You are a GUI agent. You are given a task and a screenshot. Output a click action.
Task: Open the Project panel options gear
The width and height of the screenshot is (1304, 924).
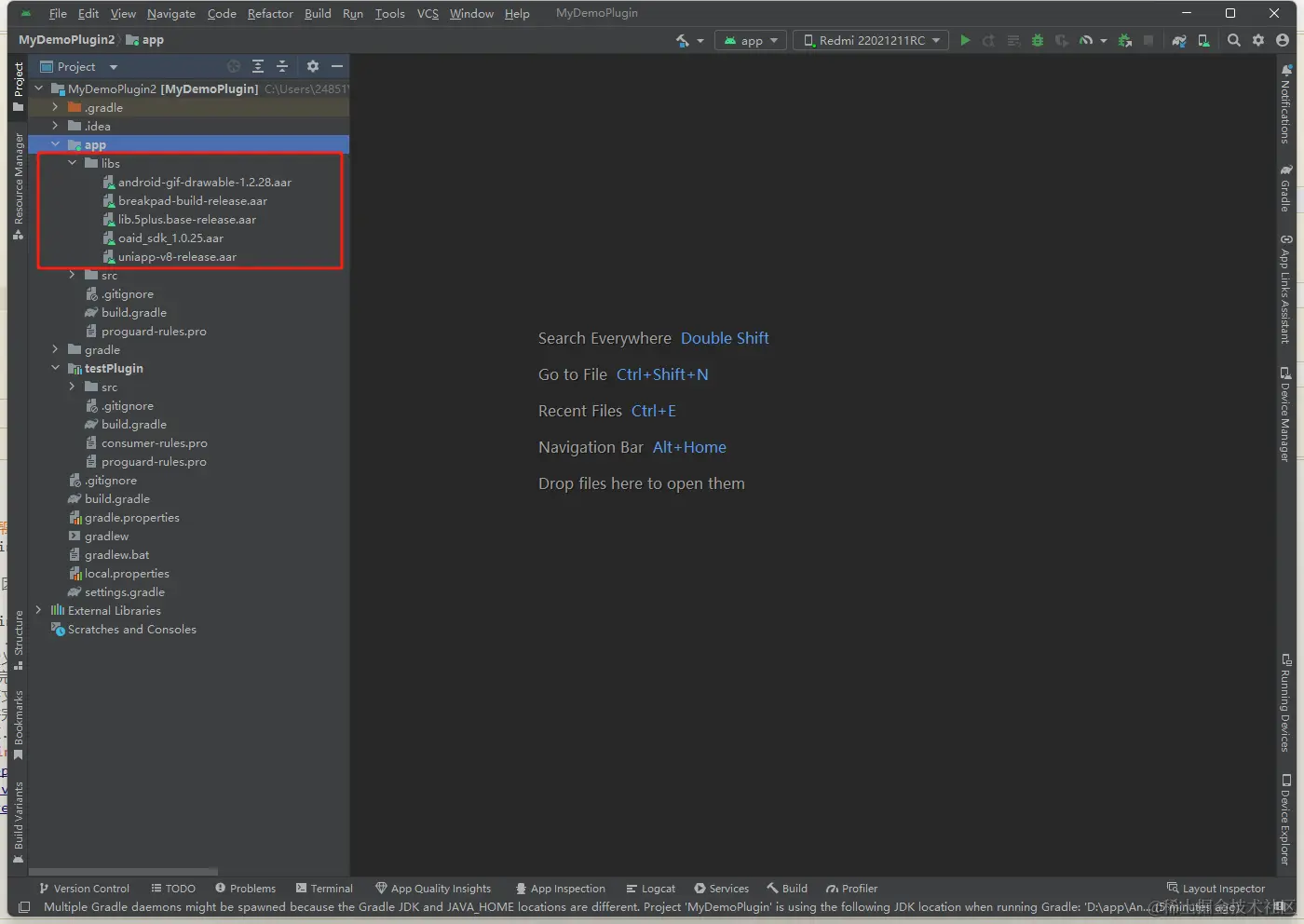313,66
